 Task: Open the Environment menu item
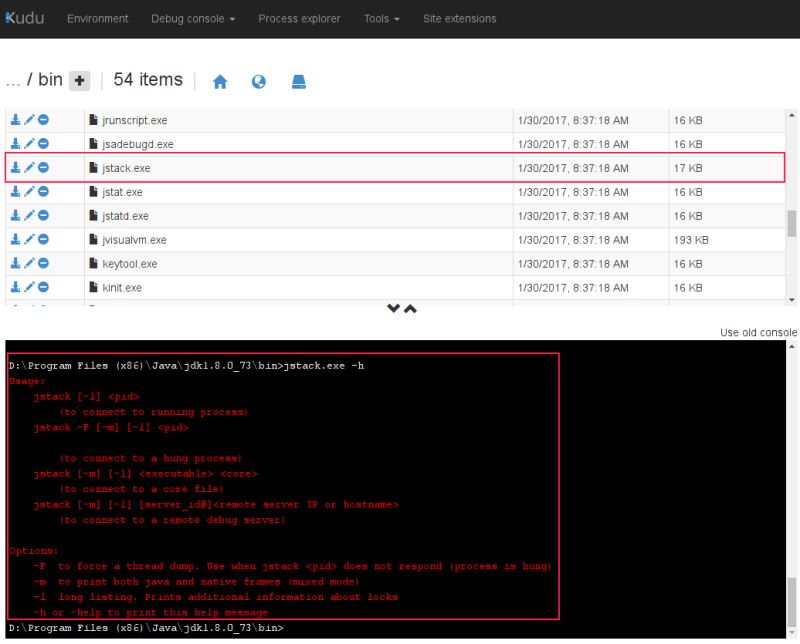(97, 18)
